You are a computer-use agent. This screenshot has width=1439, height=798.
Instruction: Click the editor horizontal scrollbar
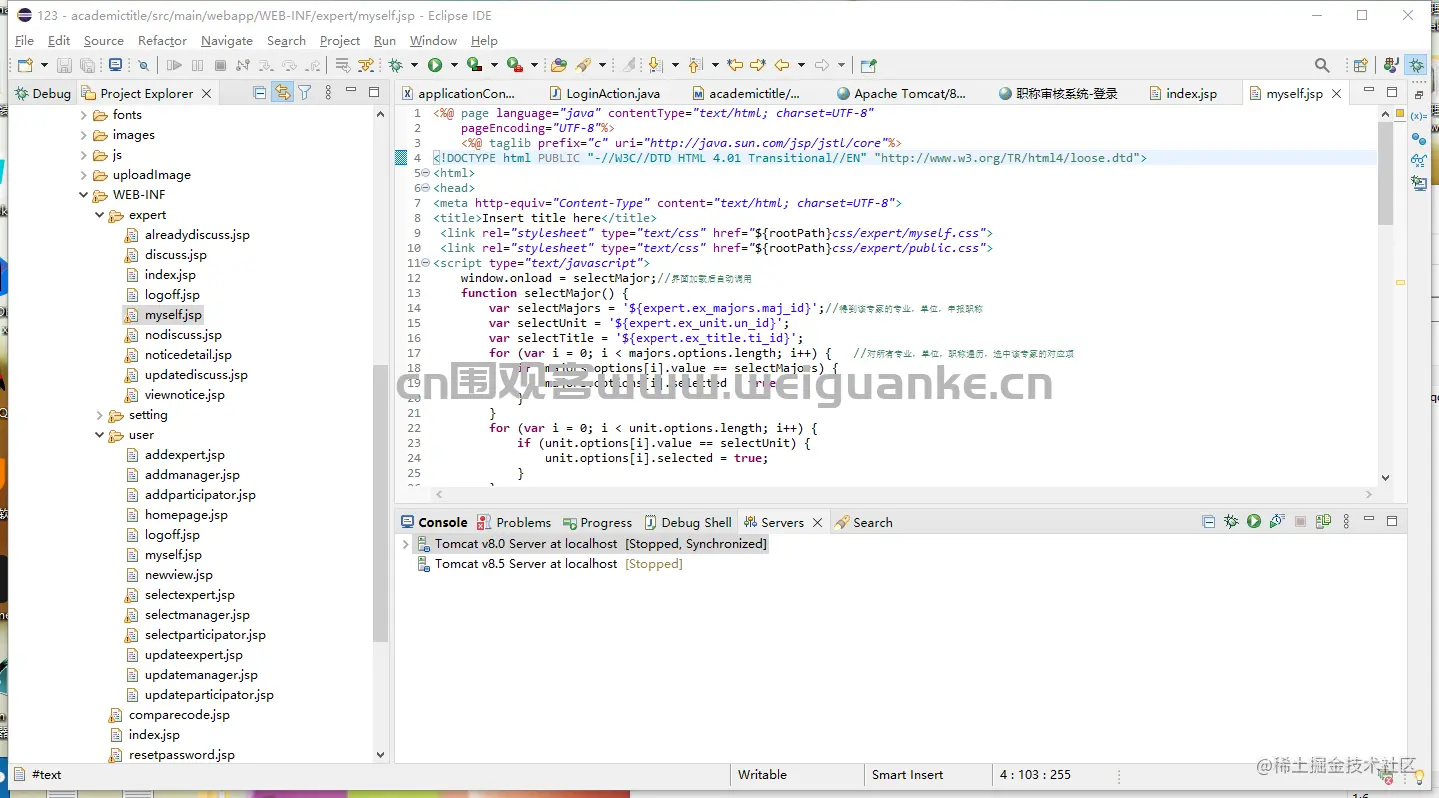(903, 494)
